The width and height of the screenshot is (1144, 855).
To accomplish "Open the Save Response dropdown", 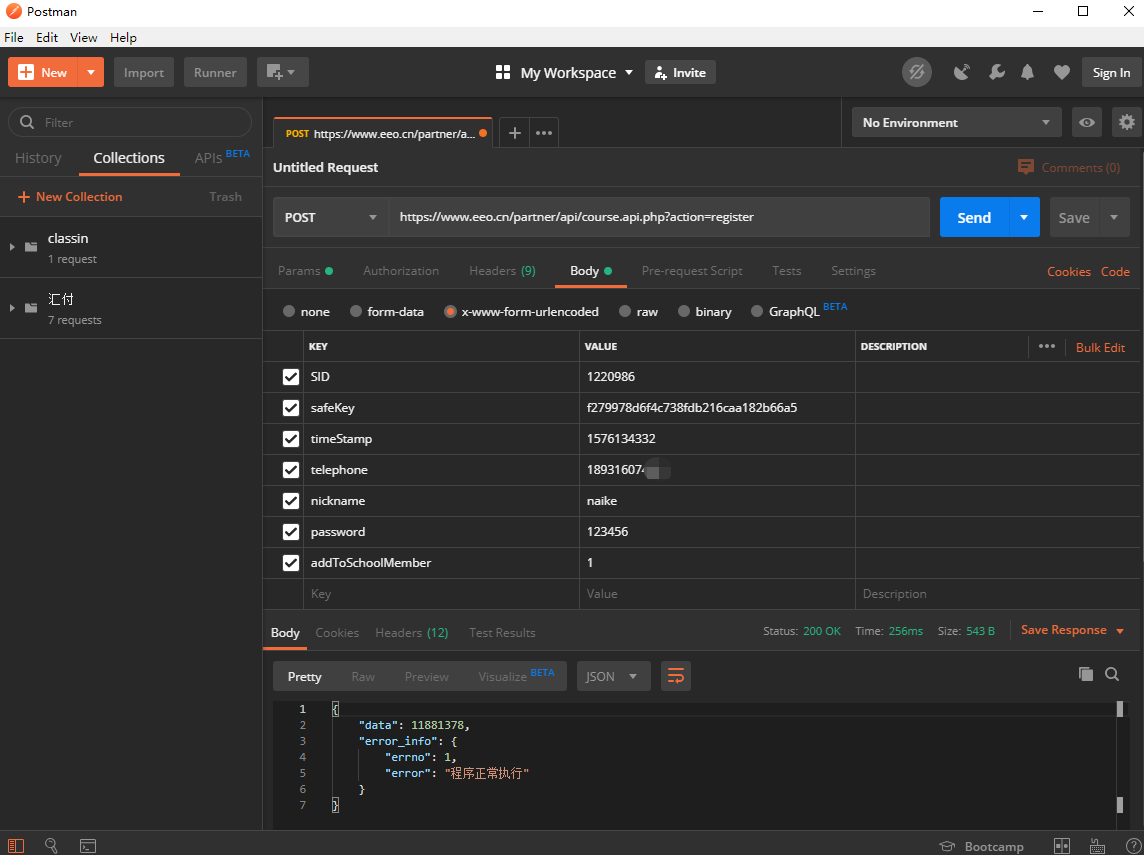I will coord(1072,630).
